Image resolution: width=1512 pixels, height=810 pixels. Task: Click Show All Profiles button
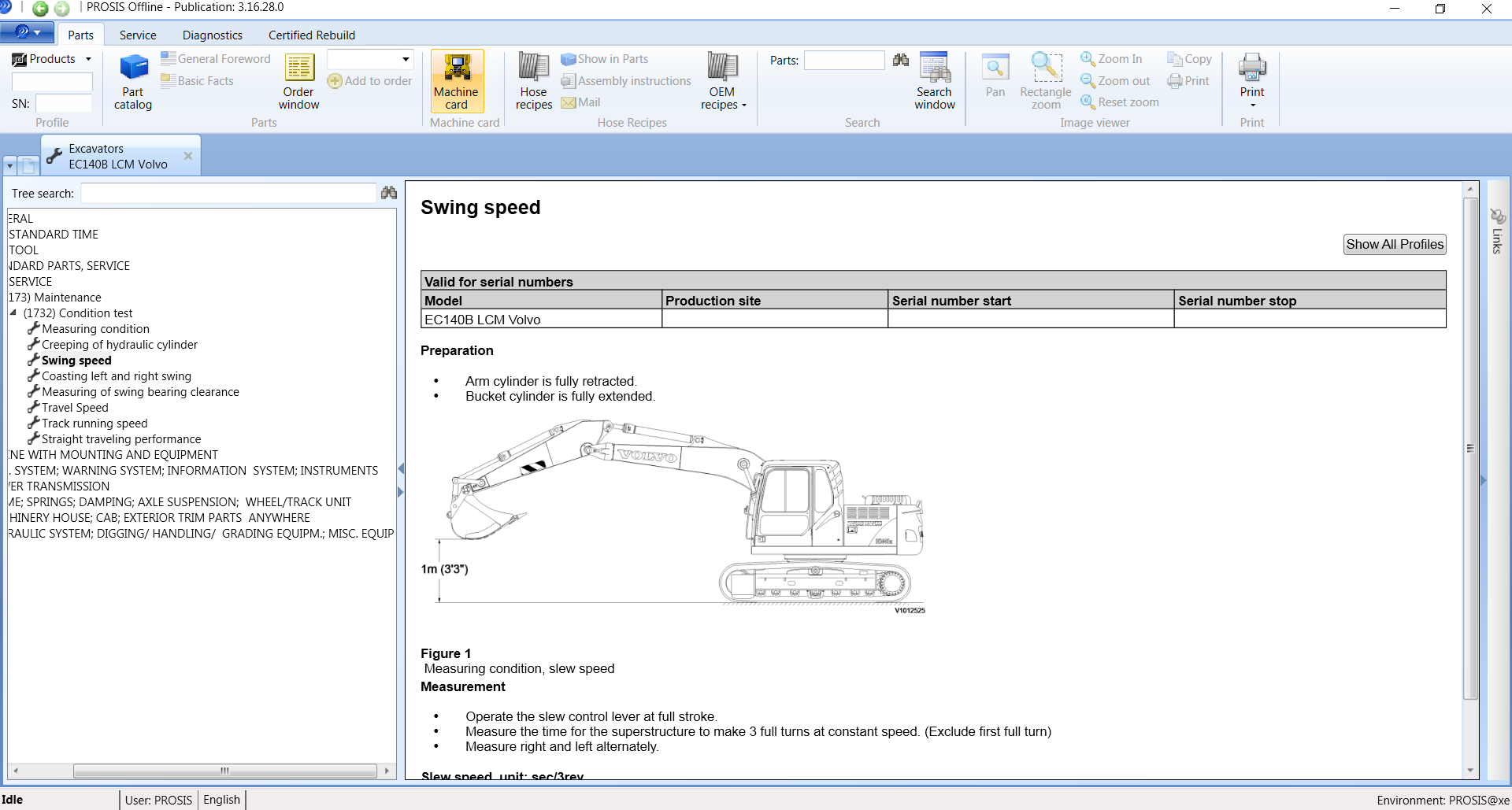click(x=1395, y=244)
